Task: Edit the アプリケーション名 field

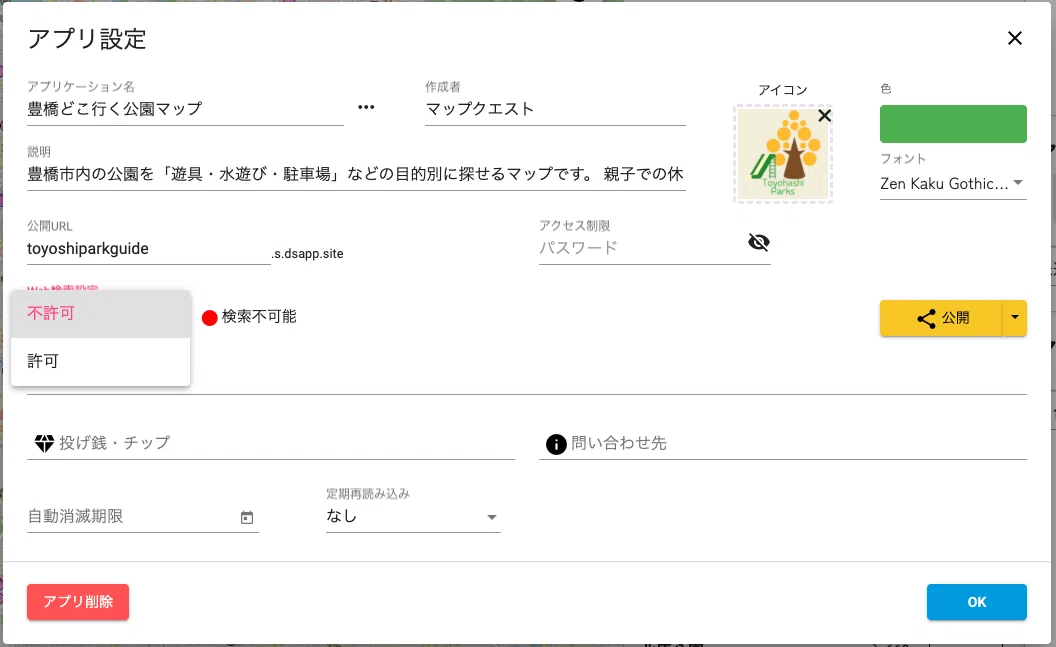Action: 185,109
